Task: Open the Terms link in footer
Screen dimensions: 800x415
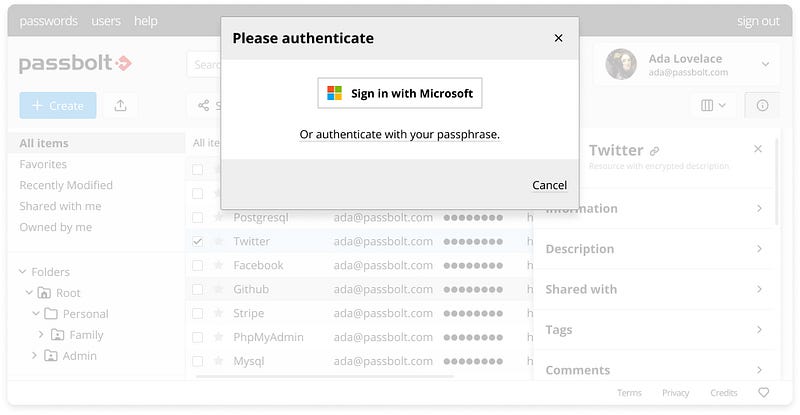Action: tap(629, 393)
